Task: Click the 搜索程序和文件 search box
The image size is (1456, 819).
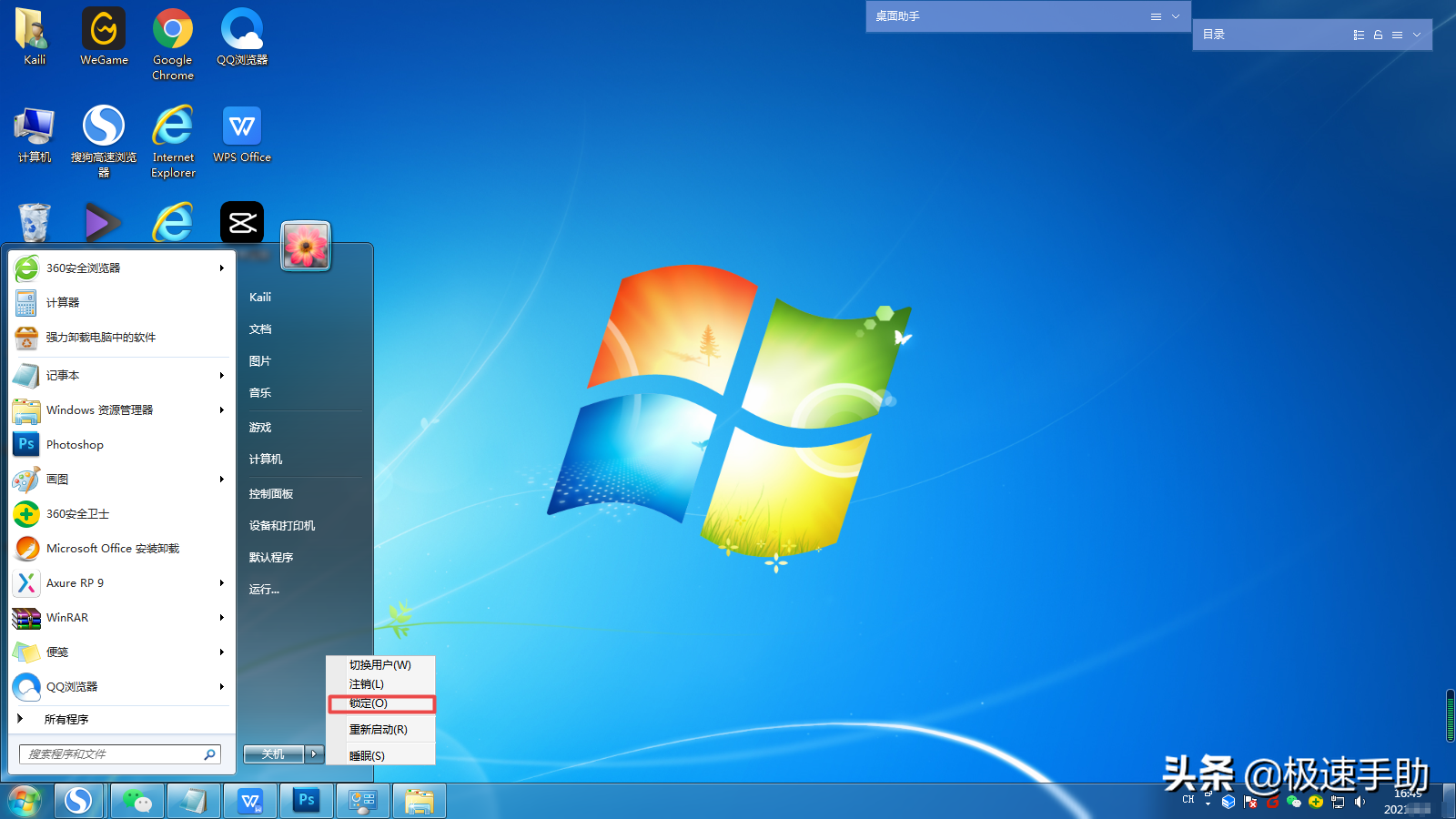Action: tap(111, 753)
